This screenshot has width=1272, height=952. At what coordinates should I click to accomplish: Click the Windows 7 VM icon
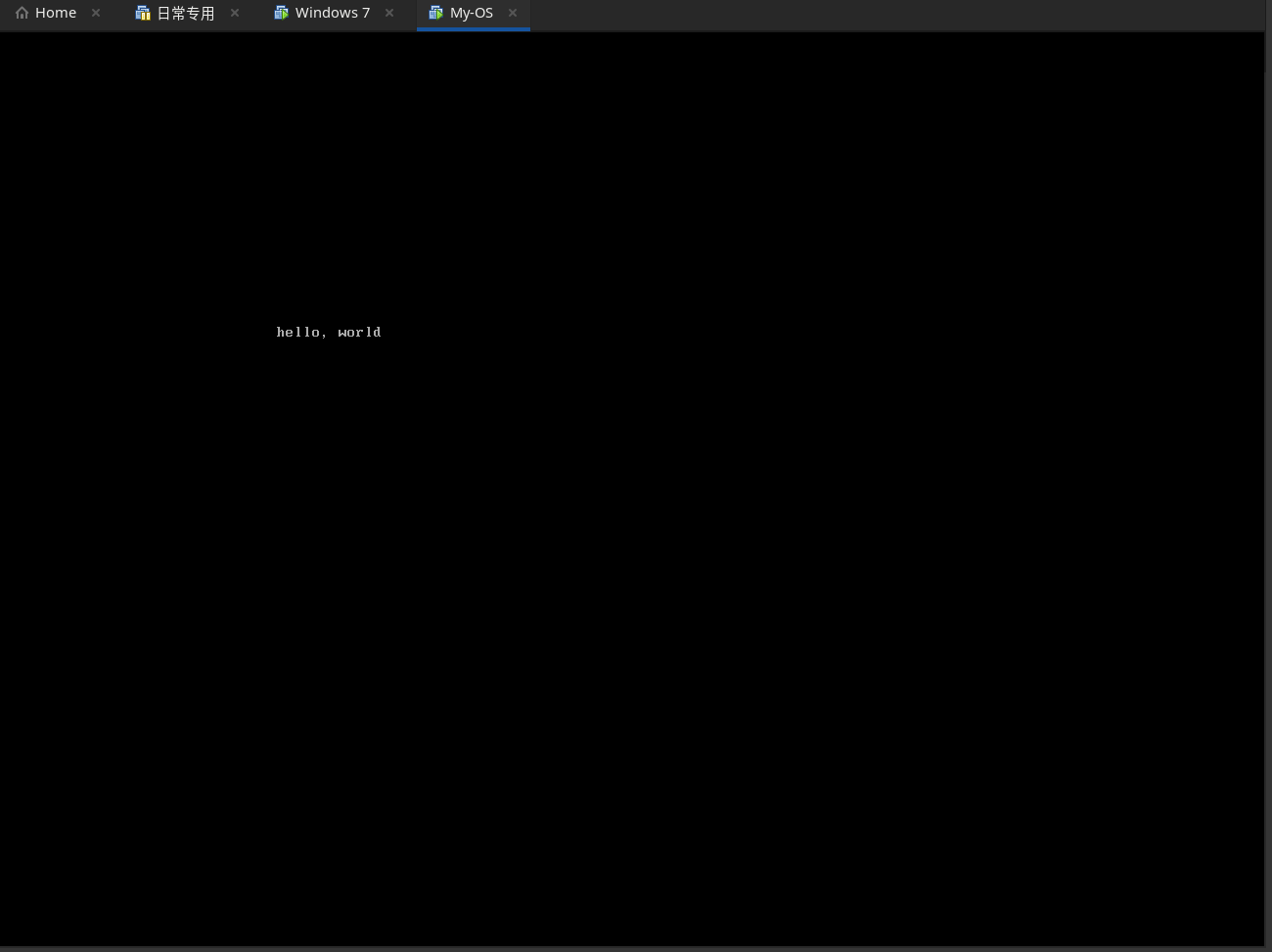(282, 13)
